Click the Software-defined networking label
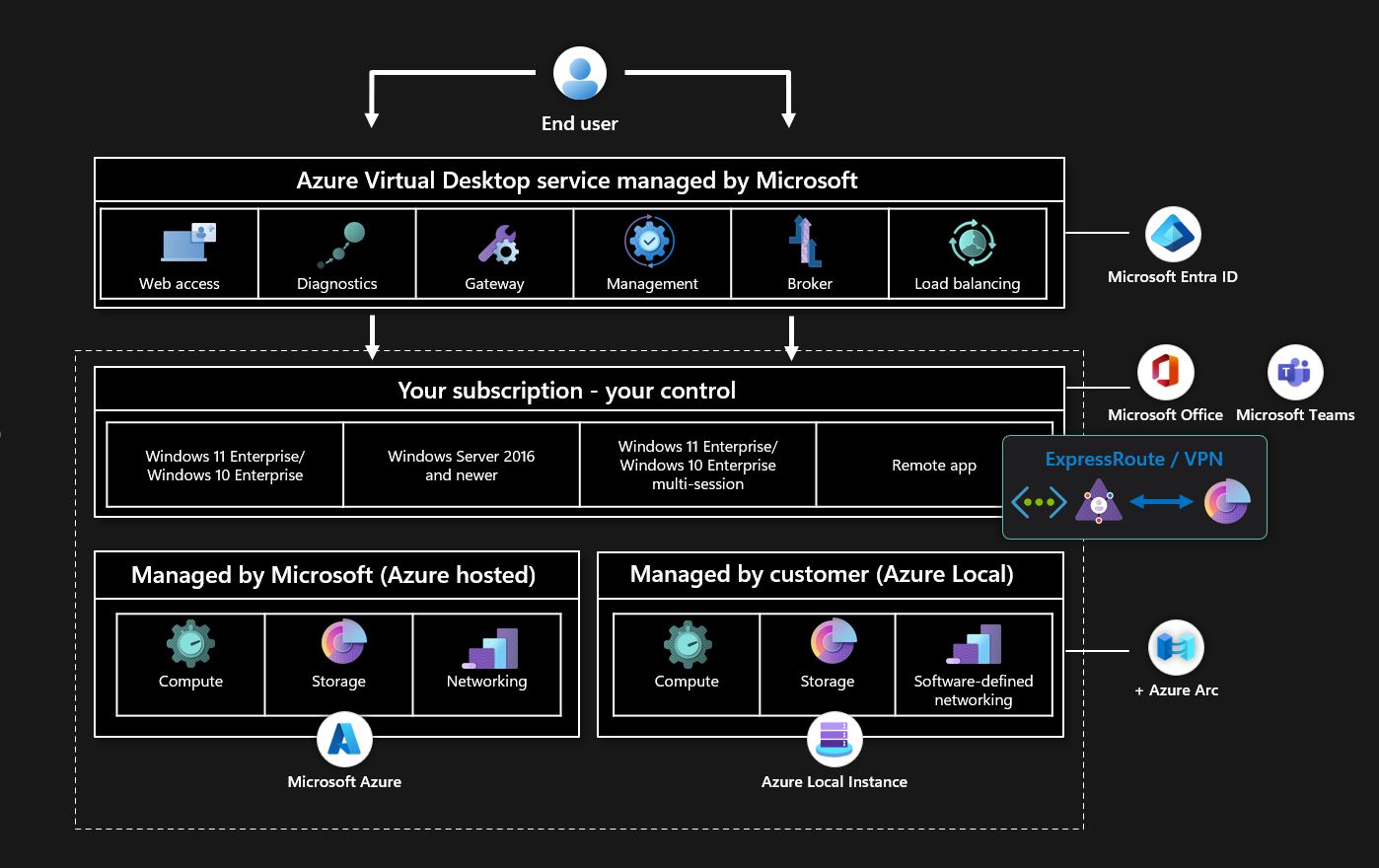 click(974, 690)
